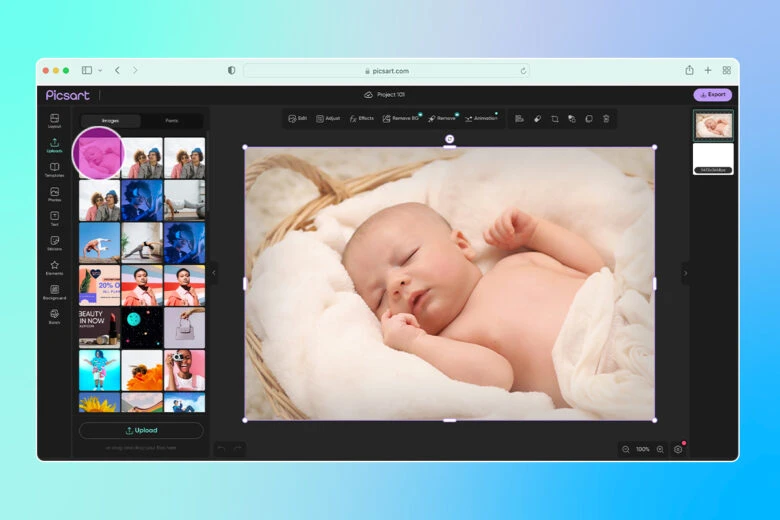780x520 pixels.
Task: Click the privacy shield icon
Action: point(231,70)
